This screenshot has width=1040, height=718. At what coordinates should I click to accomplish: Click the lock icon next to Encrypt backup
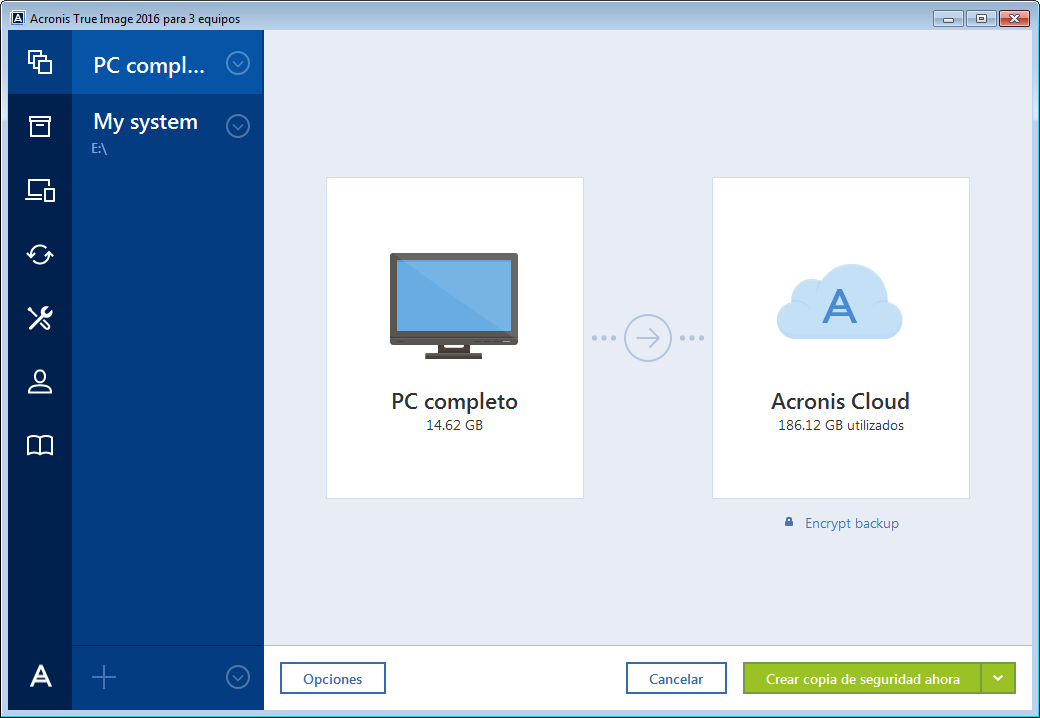pos(789,522)
